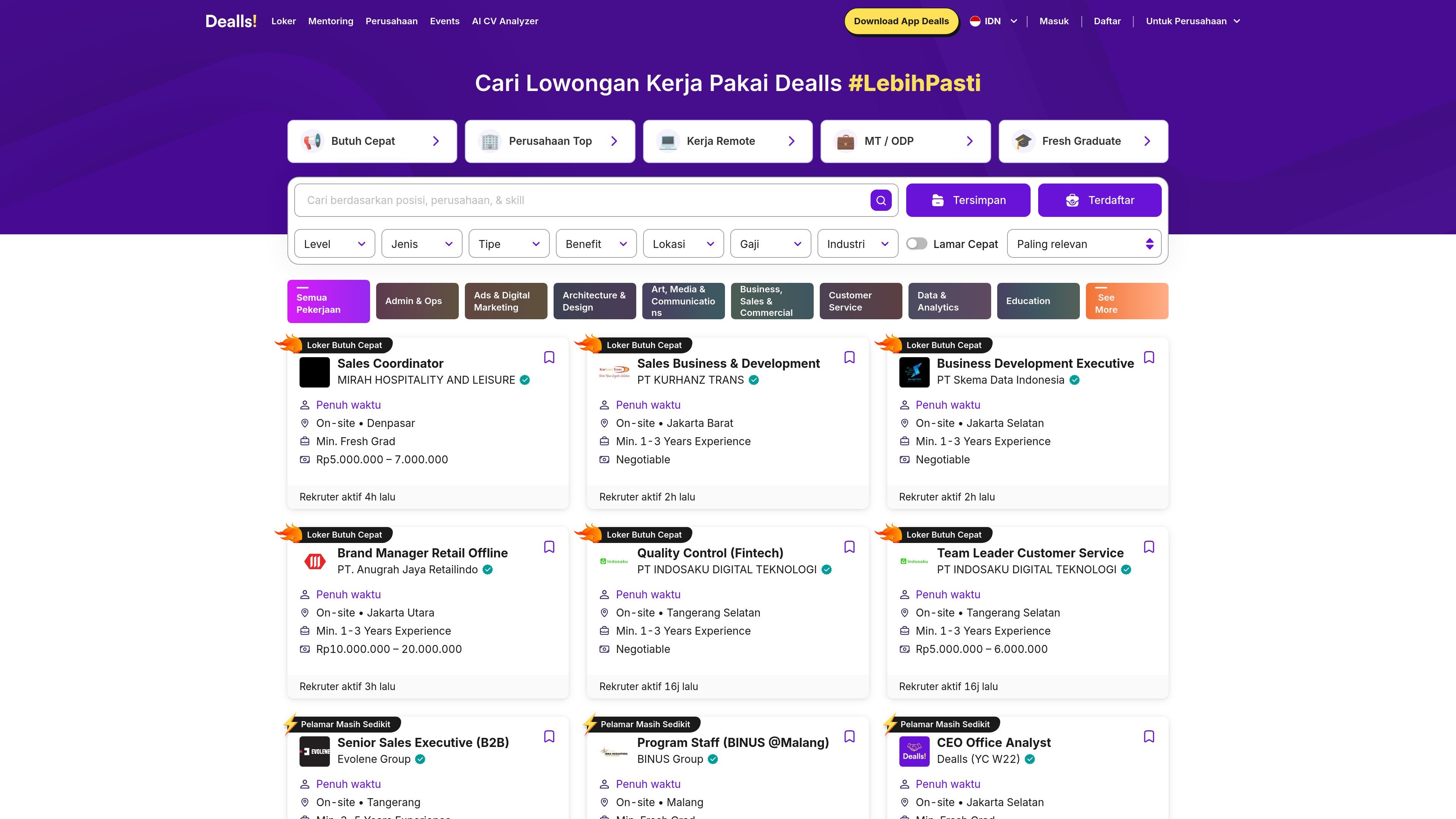
Task: Click Dealls company logo on CEO Office Analyst
Action: (x=914, y=751)
